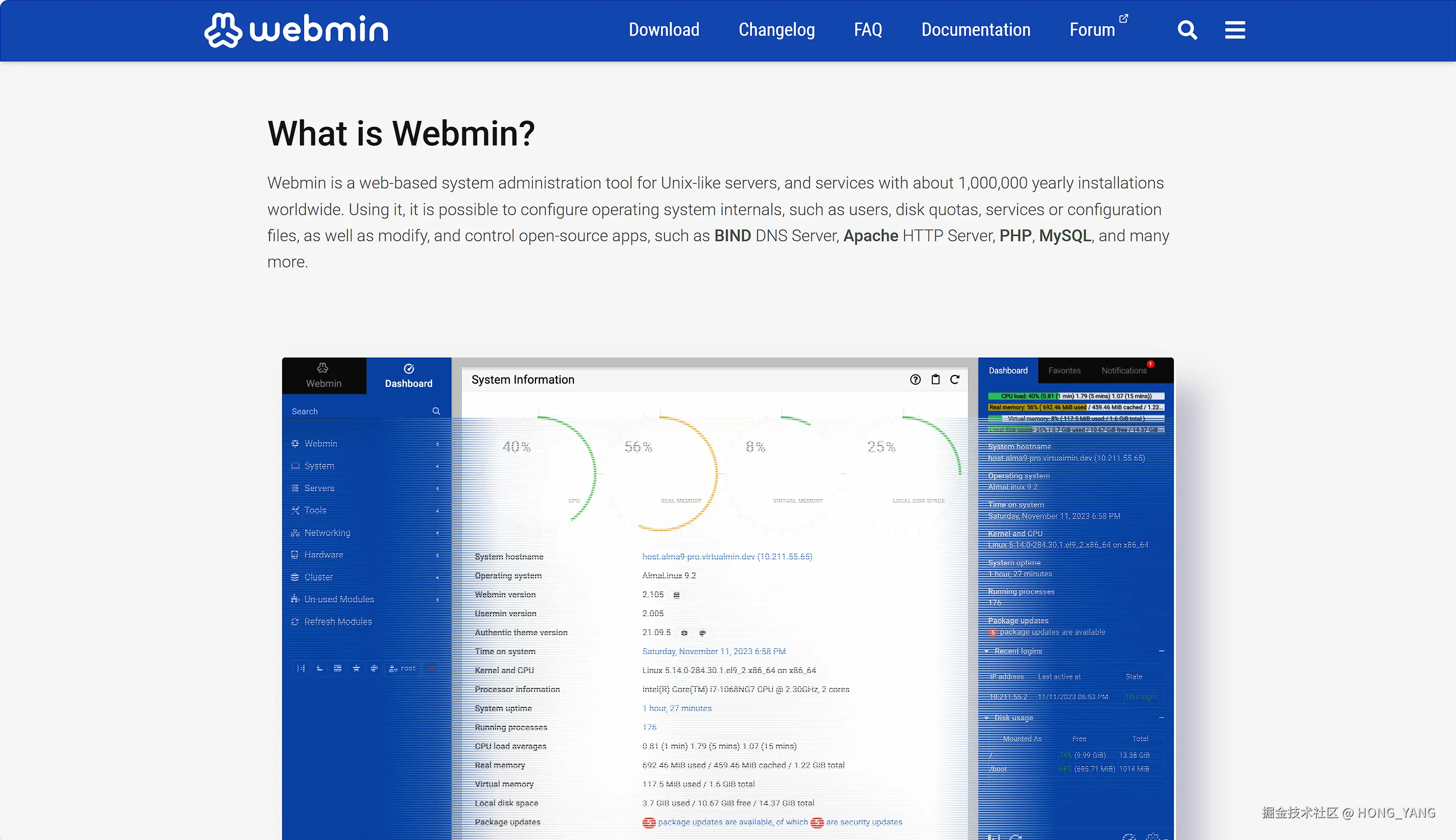Open the terminal icon in sidebar toolbar

pos(338,668)
